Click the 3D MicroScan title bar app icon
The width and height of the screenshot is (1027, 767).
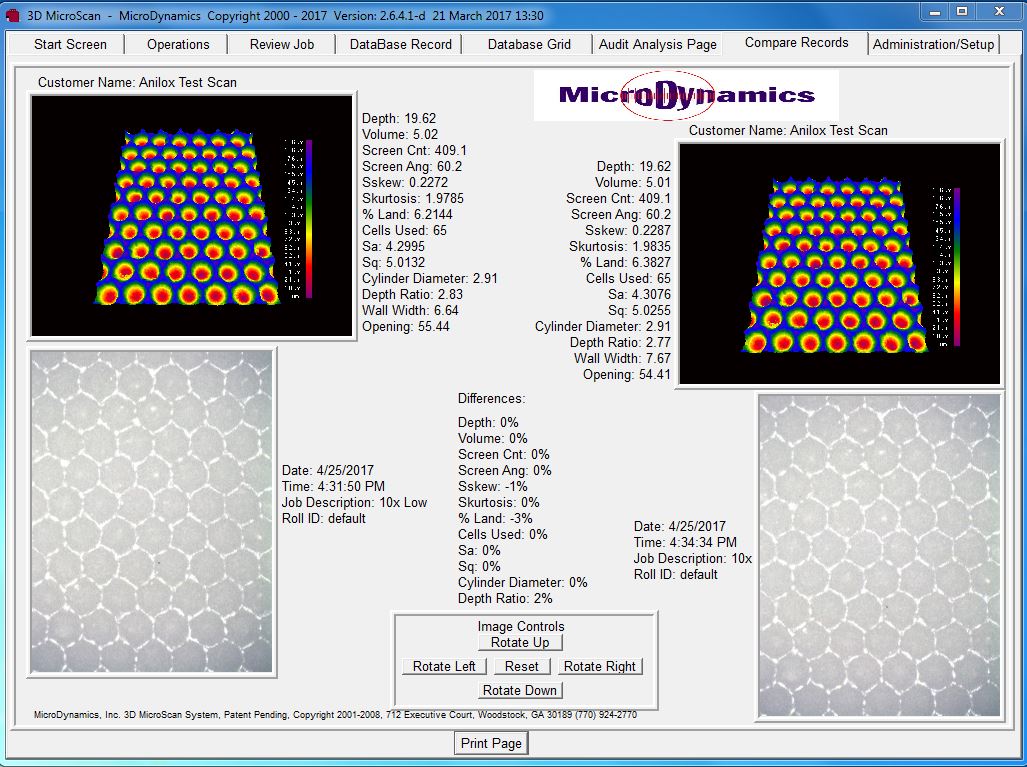click(x=12, y=15)
